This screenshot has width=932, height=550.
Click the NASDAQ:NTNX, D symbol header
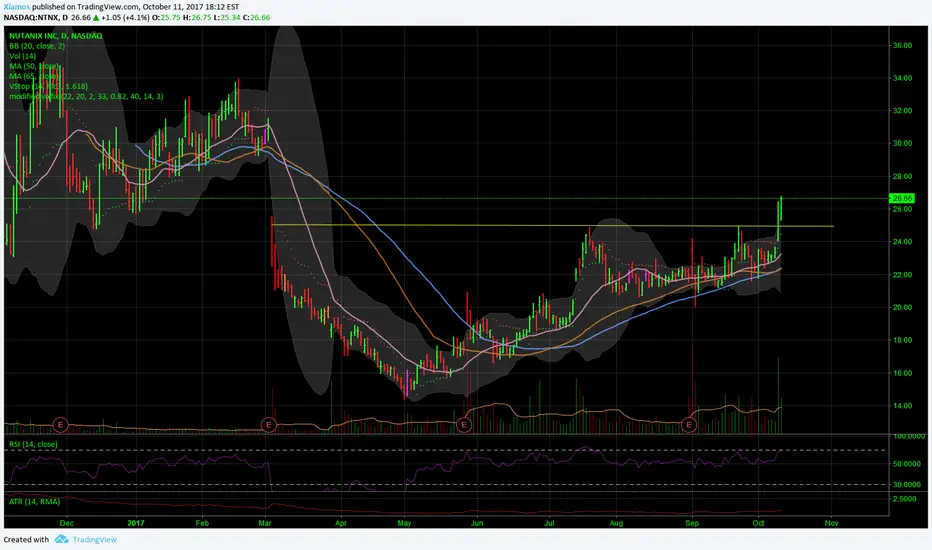pos(36,17)
